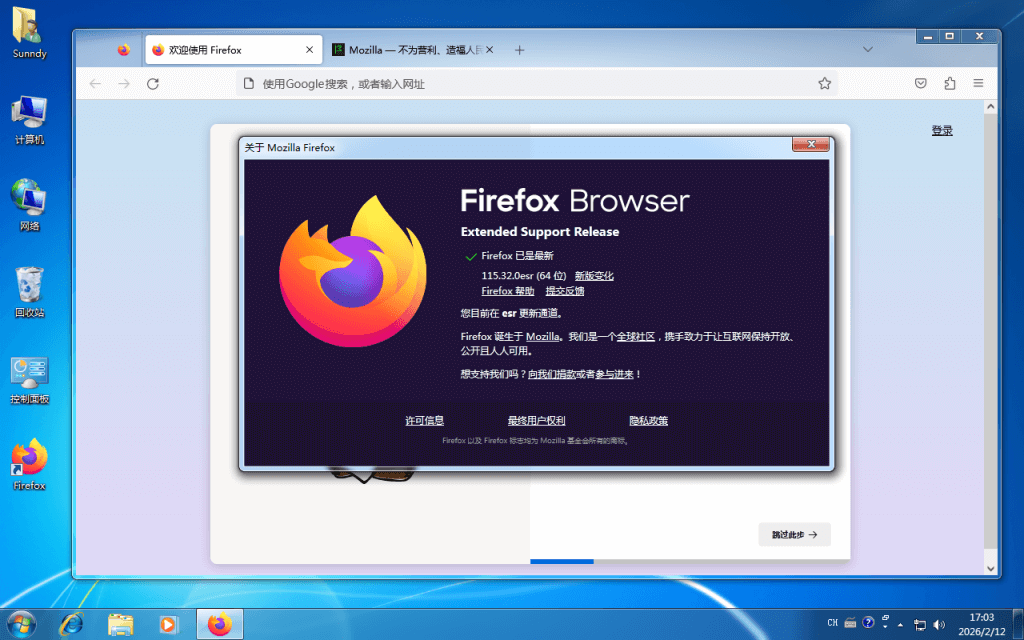Click the language bar help icon

click(x=868, y=622)
